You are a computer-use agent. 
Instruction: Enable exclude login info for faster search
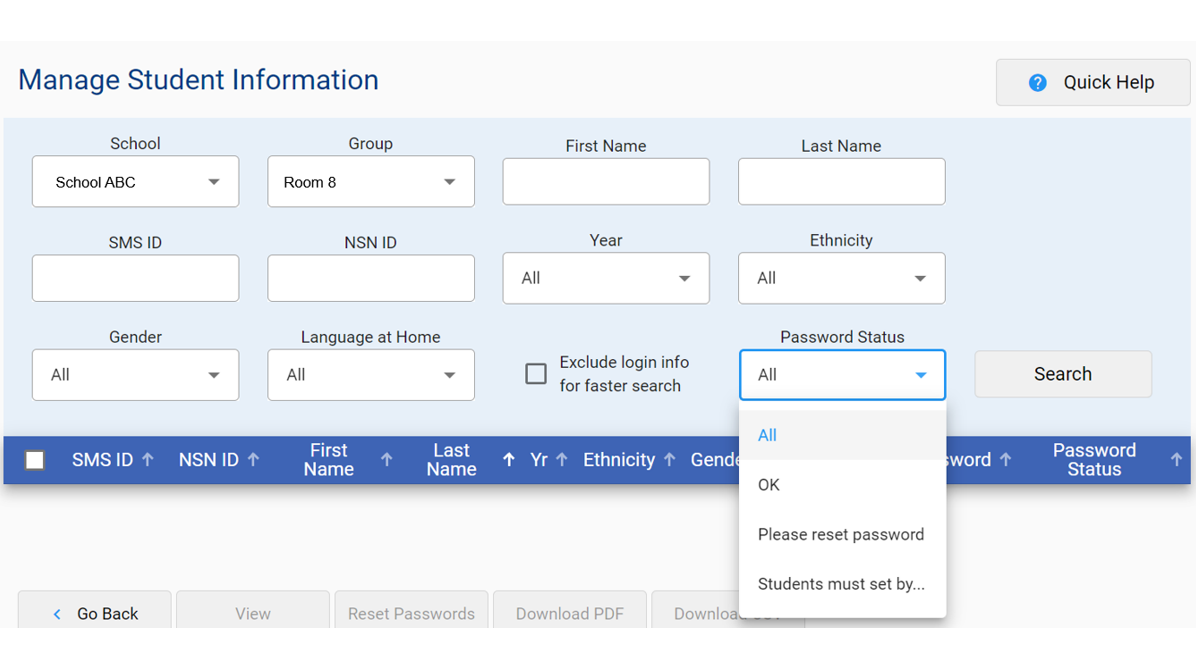point(536,373)
